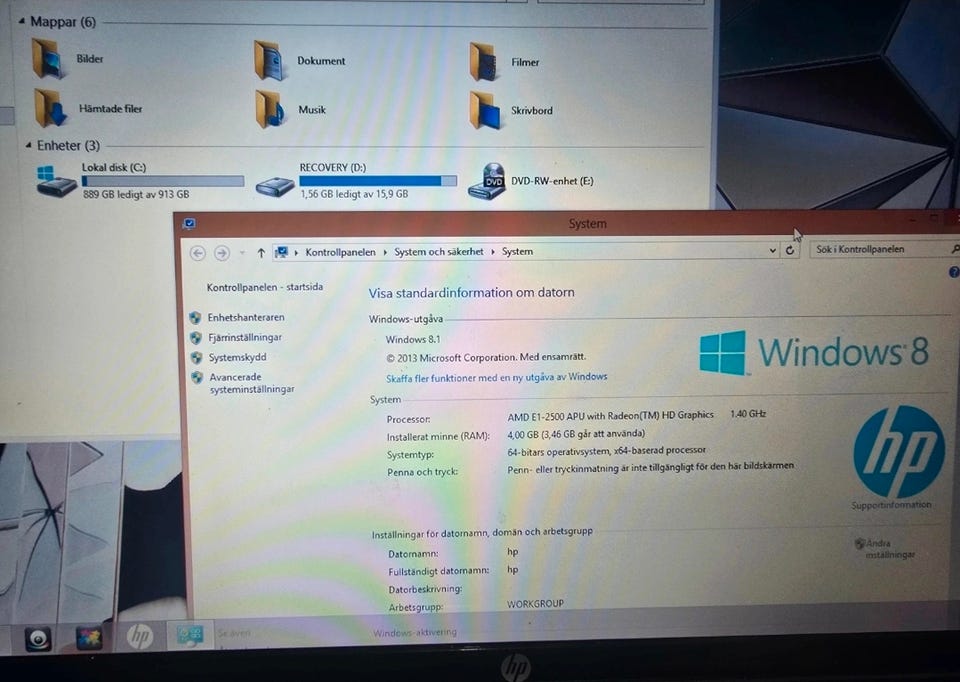Click Ändra inställningar link
The width and height of the screenshot is (960, 682).
889,549
